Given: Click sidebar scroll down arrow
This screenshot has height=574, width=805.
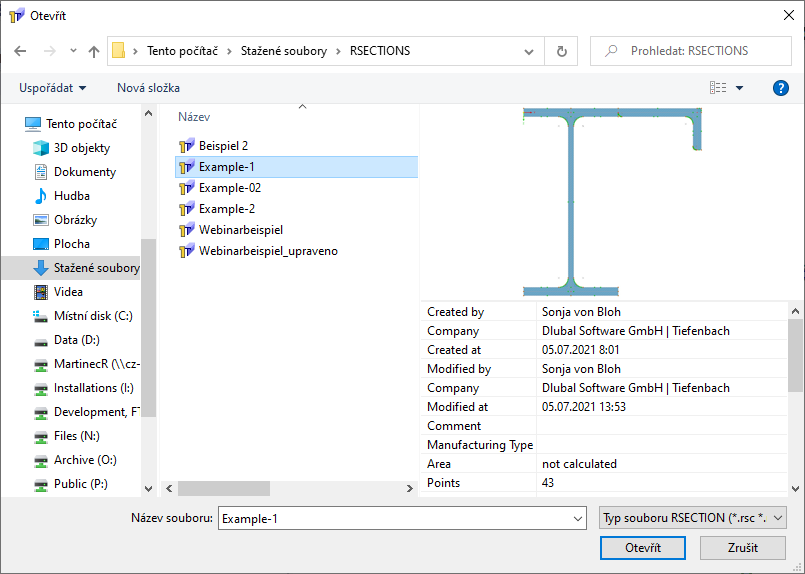Looking at the screenshot, I should click(x=148, y=489).
